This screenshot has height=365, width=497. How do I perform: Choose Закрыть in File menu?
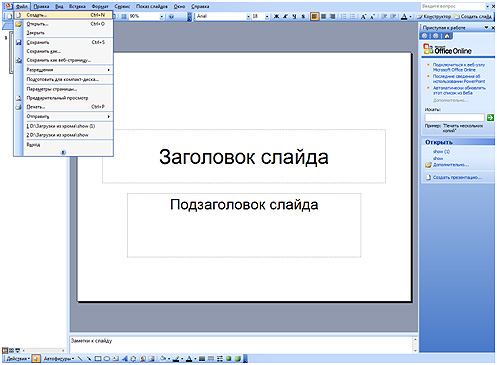(x=63, y=33)
